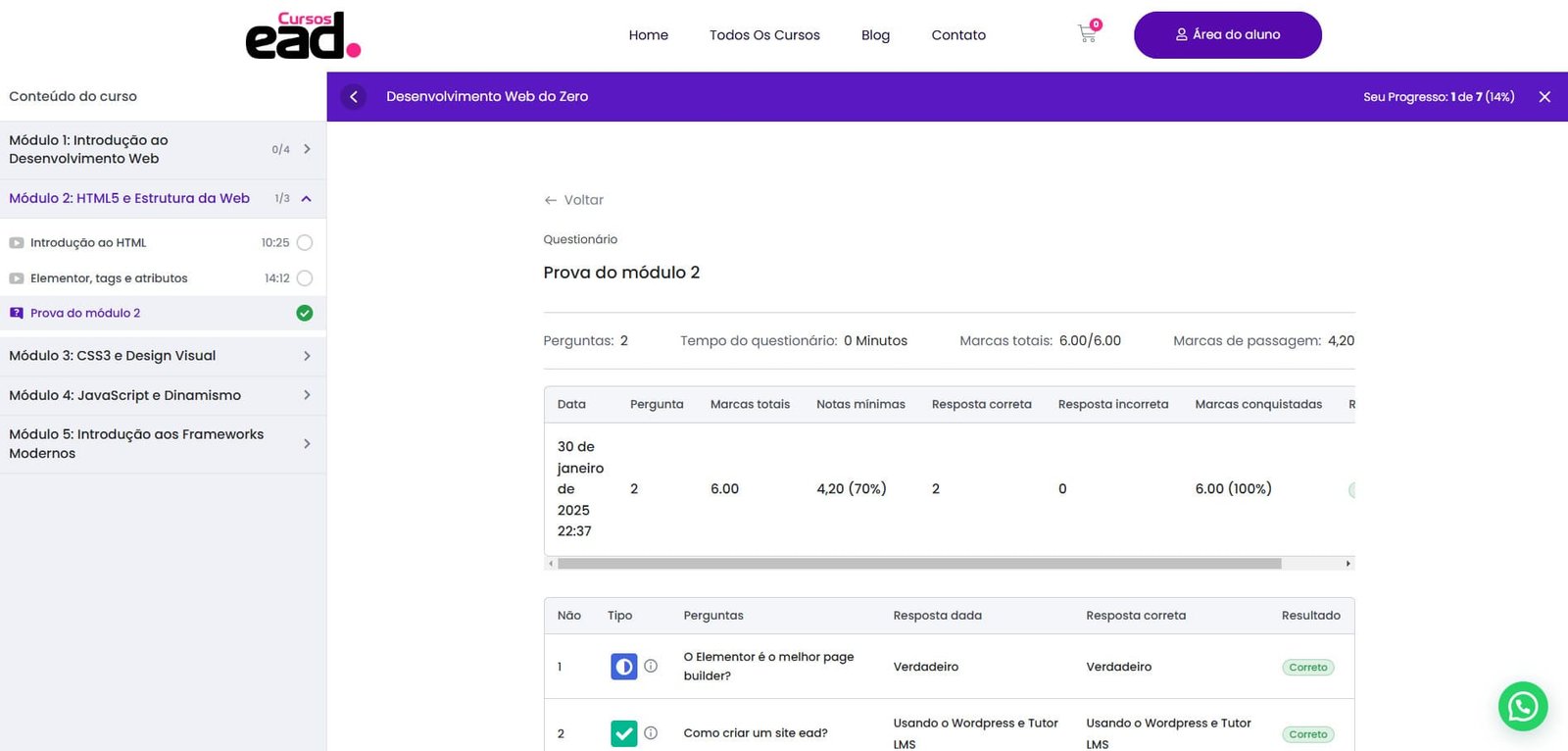Screen dimensions: 1568x751
Task: Open the shopping cart icon
Action: tap(1087, 34)
